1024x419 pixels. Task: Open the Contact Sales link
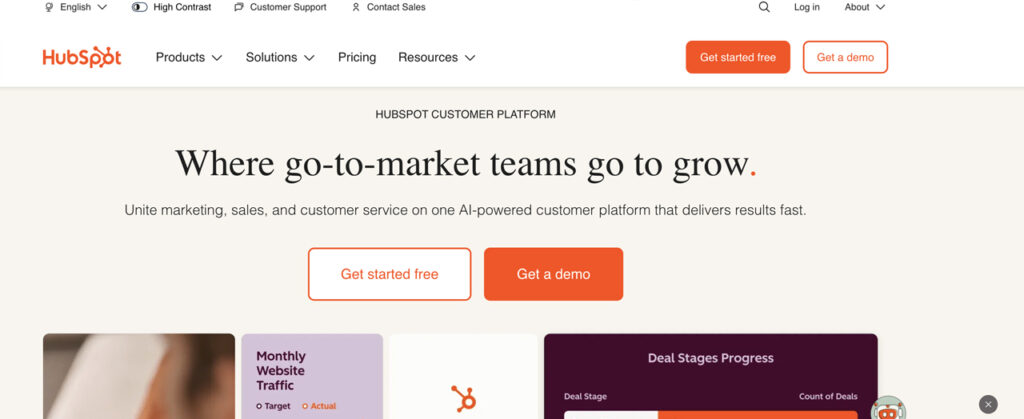[x=388, y=7]
